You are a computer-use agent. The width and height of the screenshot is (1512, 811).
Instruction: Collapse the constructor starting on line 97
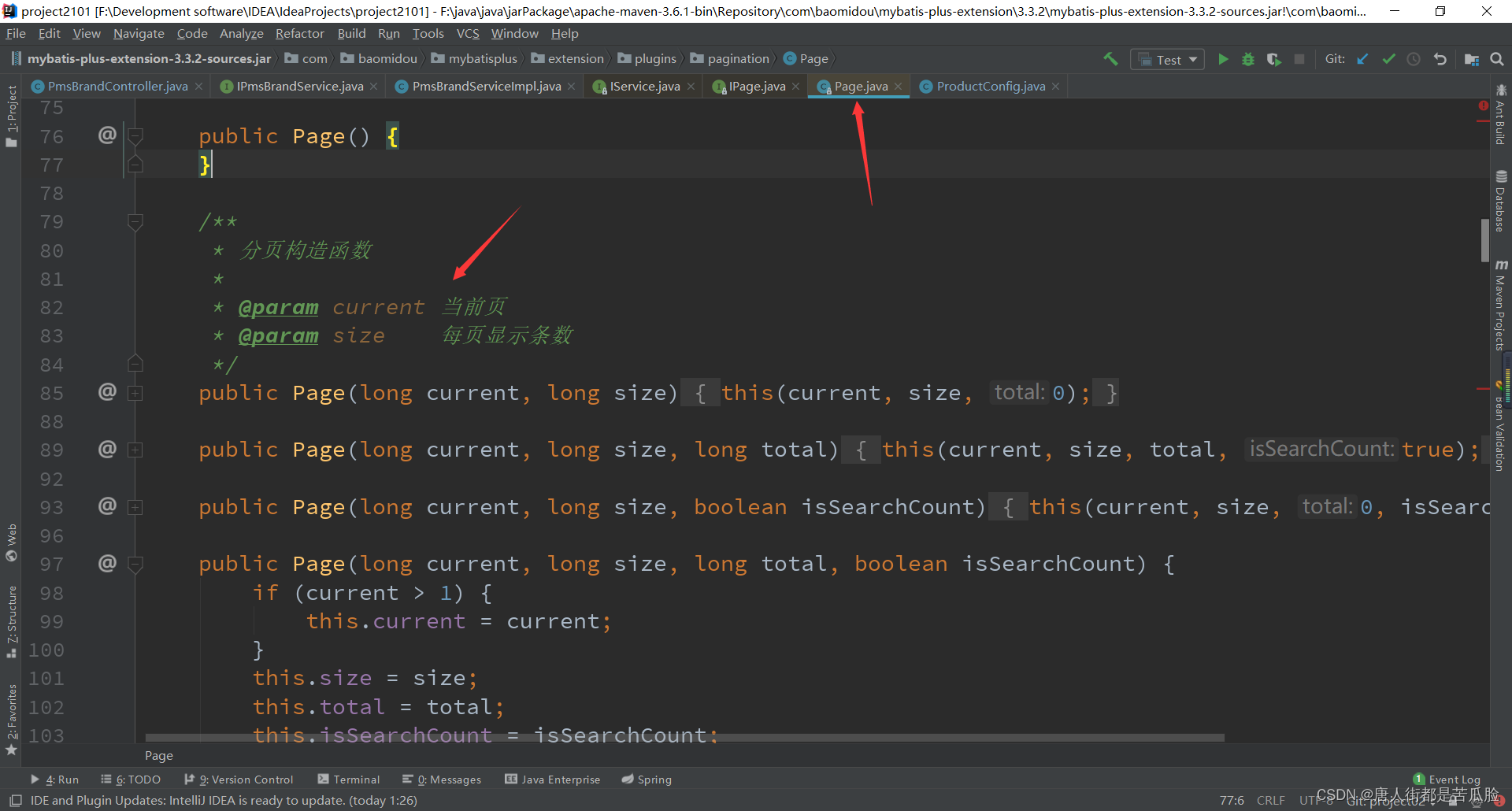coord(135,564)
